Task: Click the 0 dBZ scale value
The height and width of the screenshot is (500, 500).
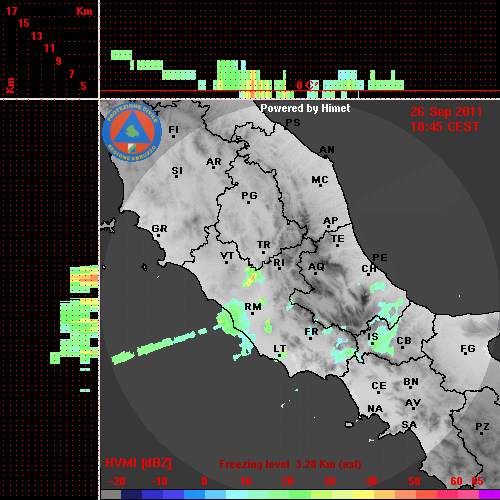Action: 204,481
